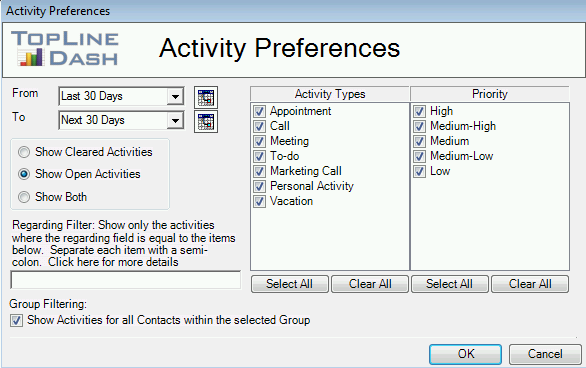Open the calendar picker for To date

click(x=206, y=121)
